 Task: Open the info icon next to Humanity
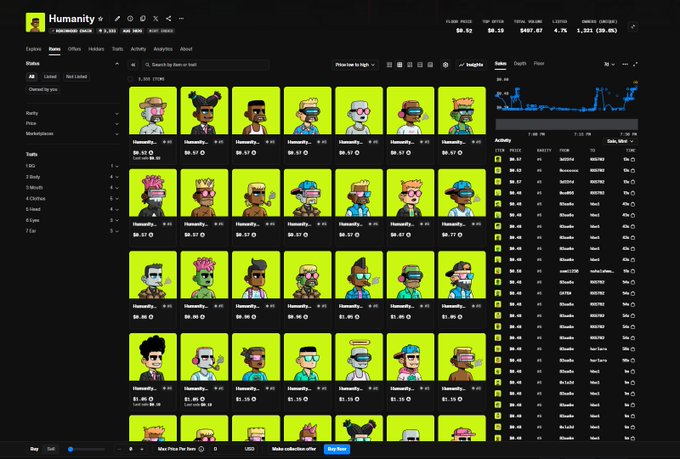tap(130, 19)
